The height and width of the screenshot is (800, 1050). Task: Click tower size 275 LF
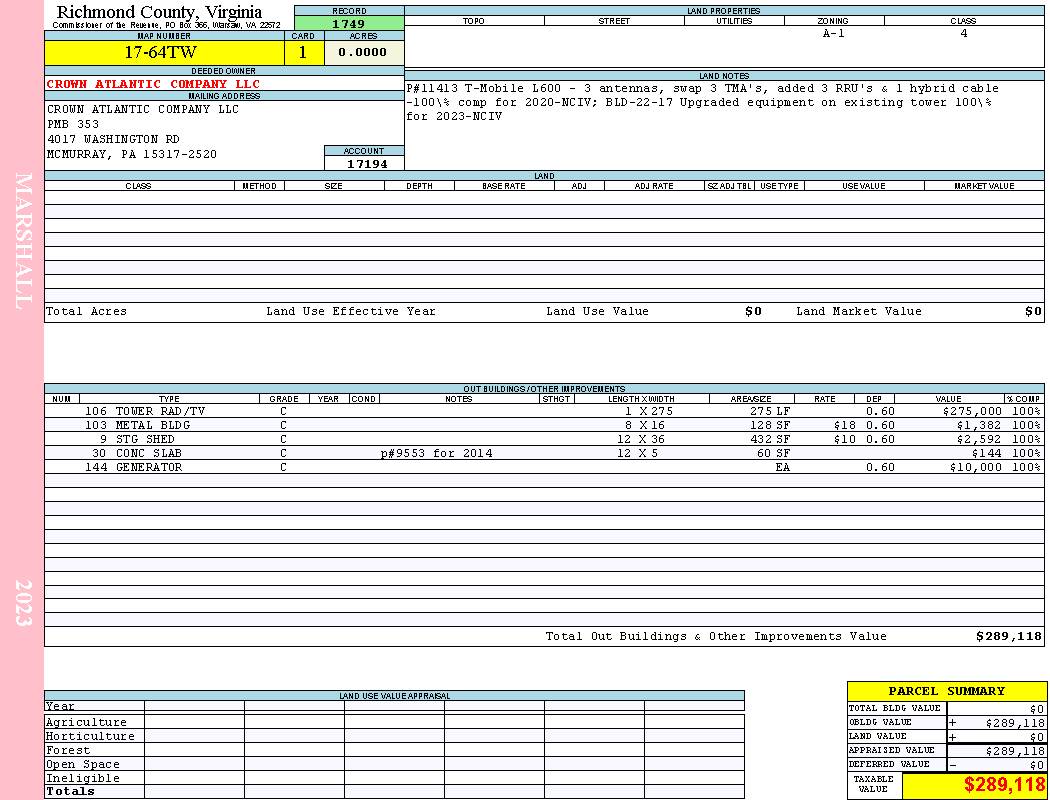[x=770, y=411]
